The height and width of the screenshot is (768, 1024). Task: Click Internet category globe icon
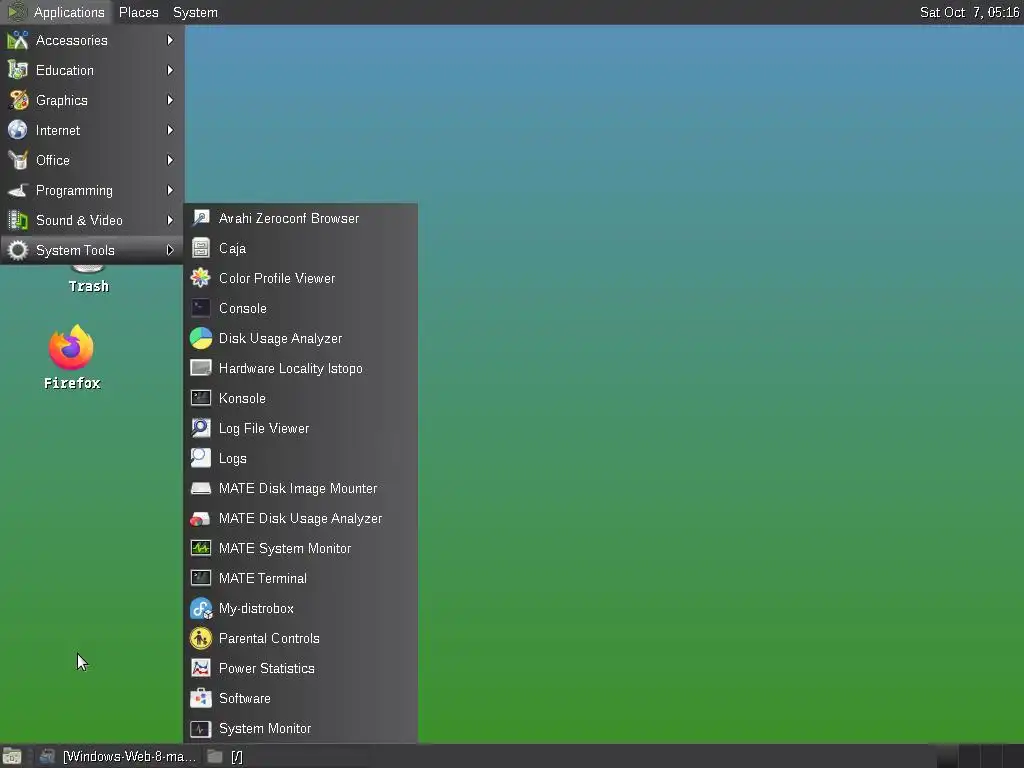[x=18, y=131]
